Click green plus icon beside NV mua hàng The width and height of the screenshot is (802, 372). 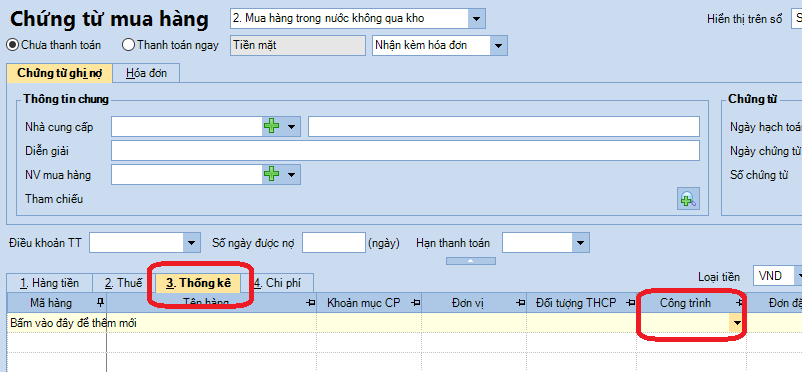point(271,174)
